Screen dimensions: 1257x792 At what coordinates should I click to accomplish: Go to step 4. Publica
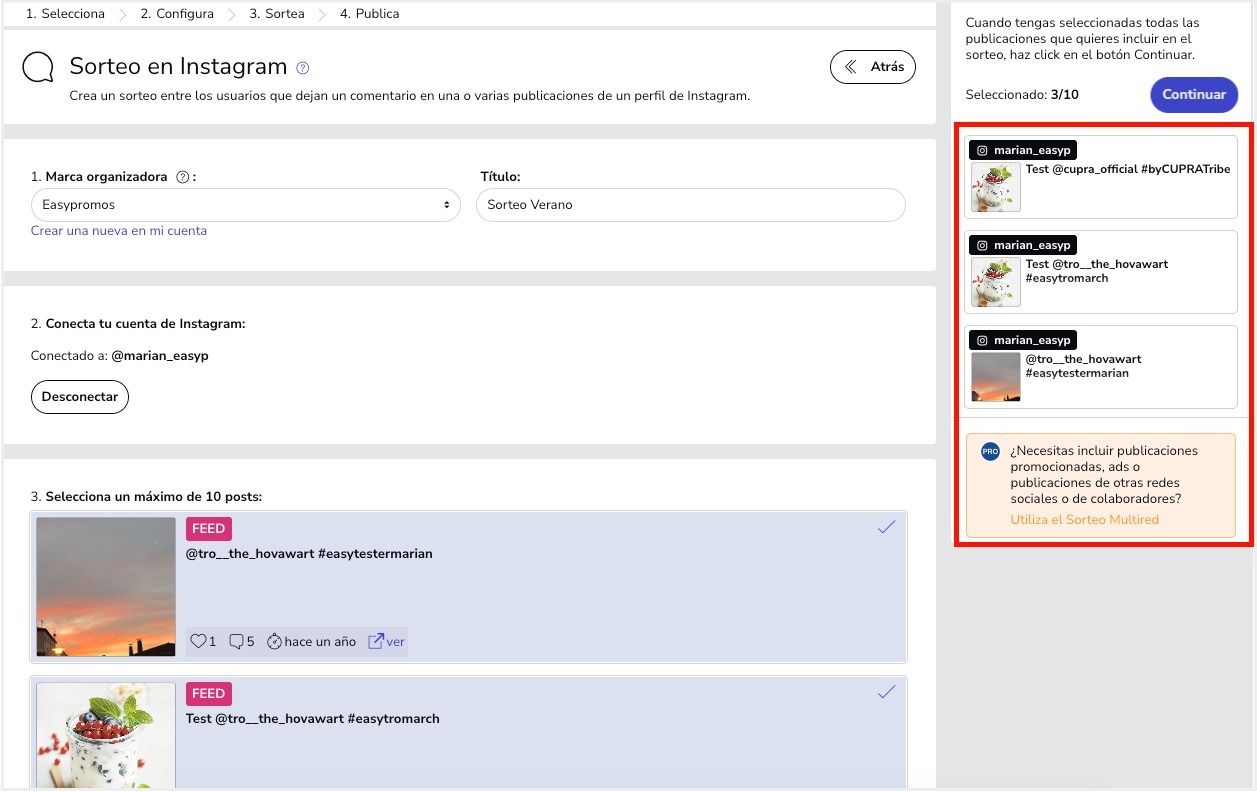(369, 14)
